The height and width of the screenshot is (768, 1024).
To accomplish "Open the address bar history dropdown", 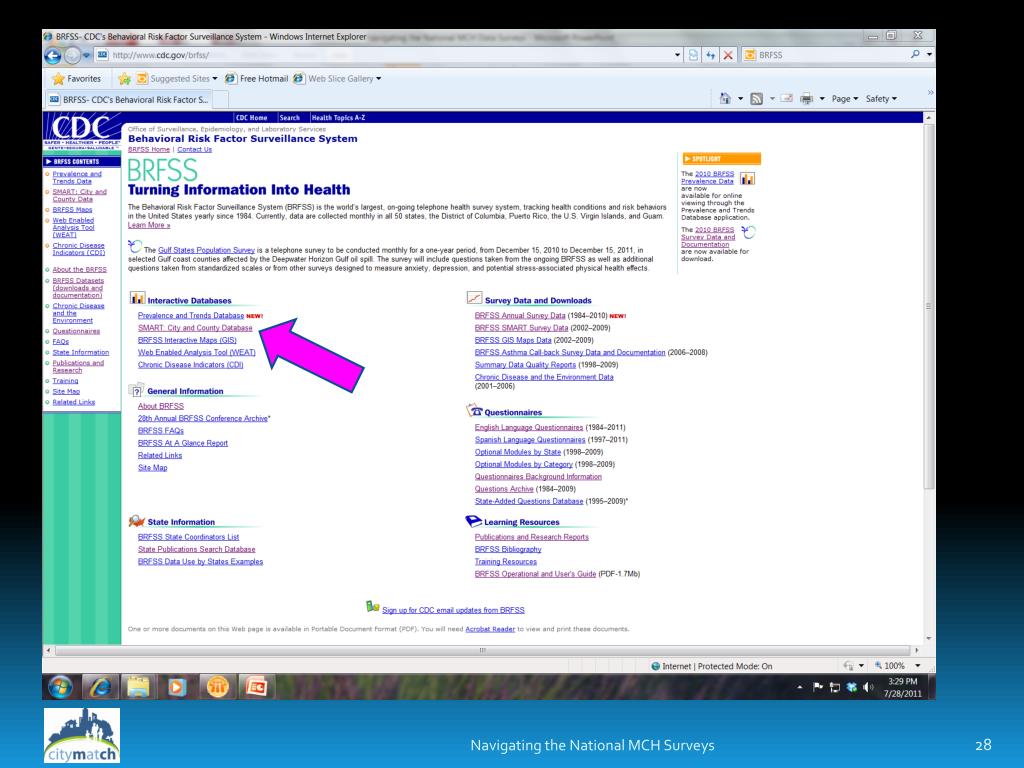I will click(677, 56).
